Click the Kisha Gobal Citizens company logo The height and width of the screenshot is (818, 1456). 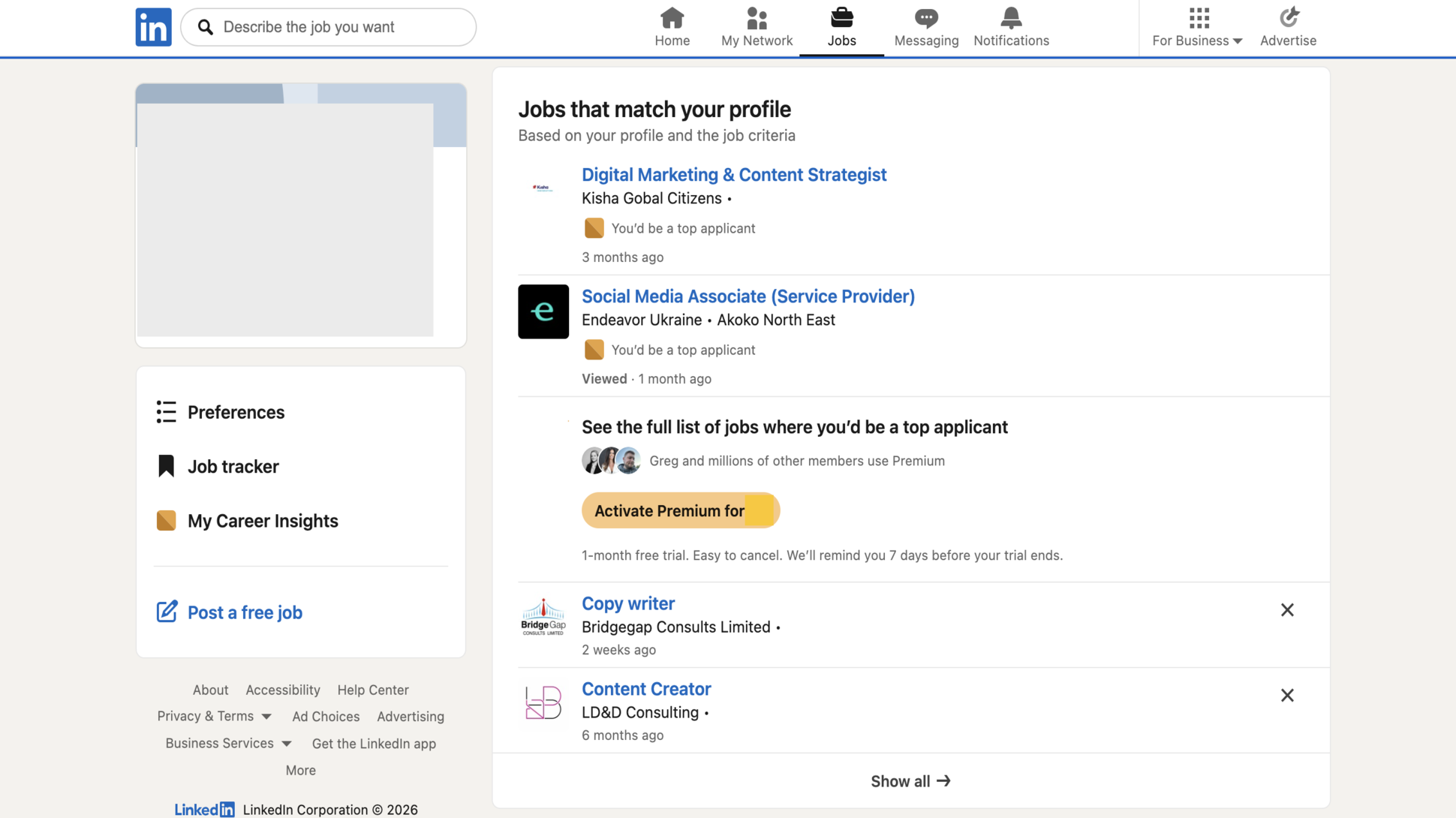coord(543,188)
